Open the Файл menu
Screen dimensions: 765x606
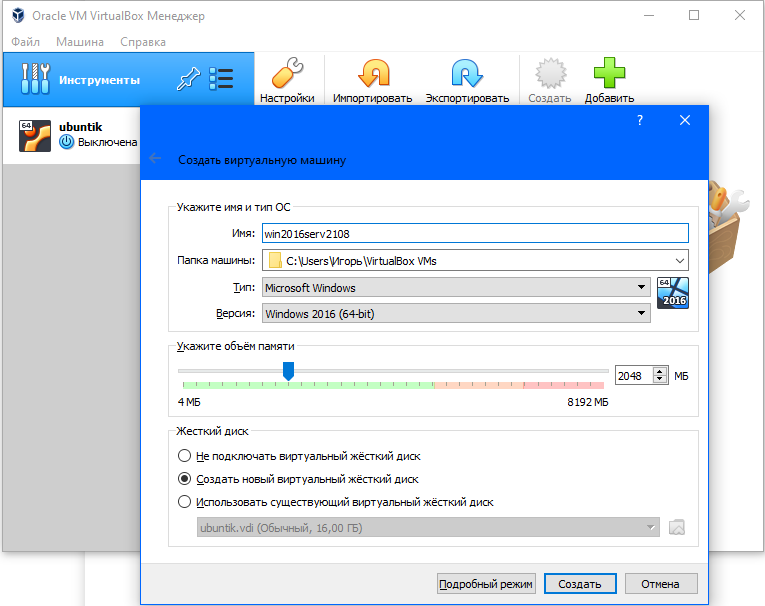[25, 42]
